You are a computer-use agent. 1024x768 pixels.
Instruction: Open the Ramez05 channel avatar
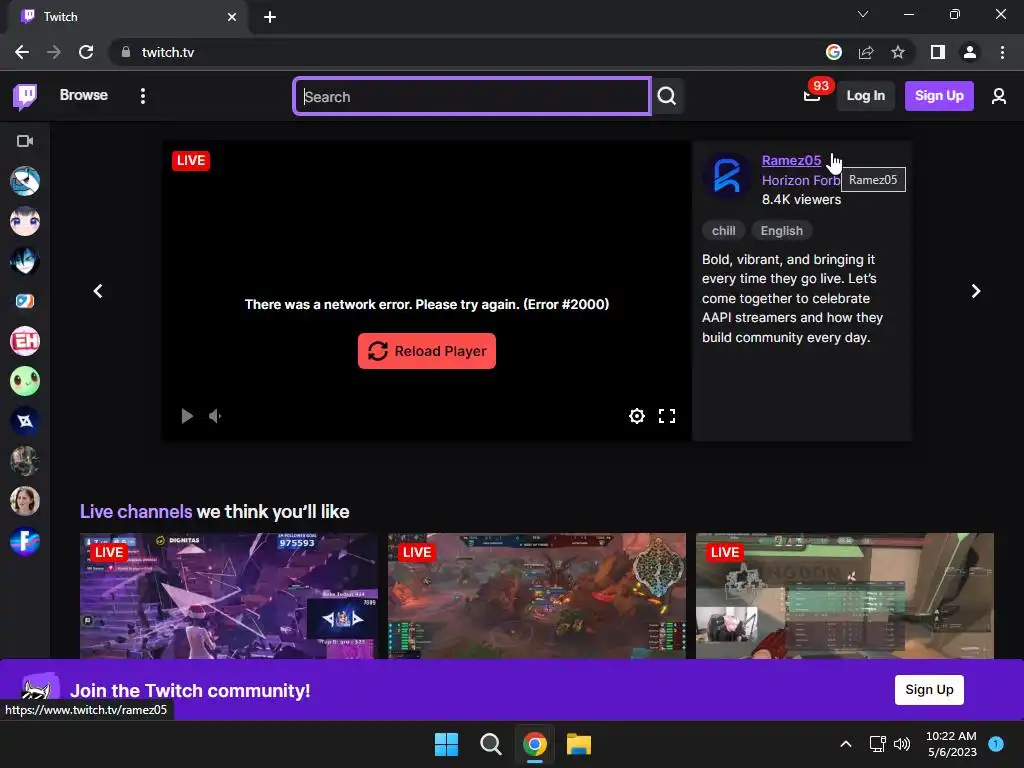pos(726,176)
